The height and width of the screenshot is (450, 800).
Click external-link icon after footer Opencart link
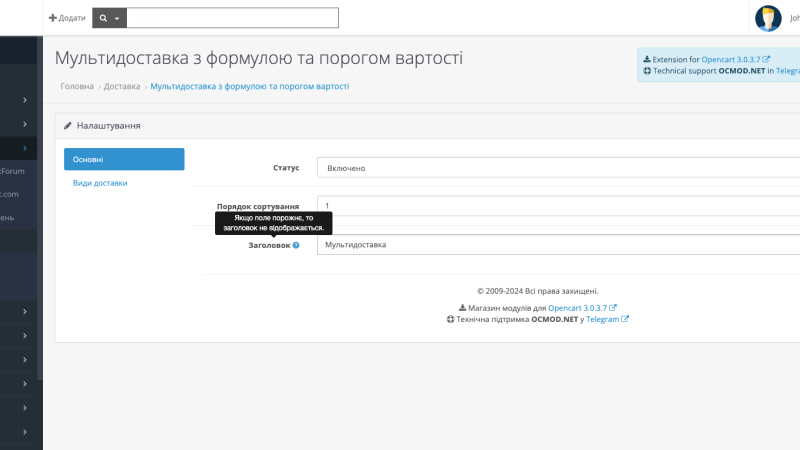point(613,308)
